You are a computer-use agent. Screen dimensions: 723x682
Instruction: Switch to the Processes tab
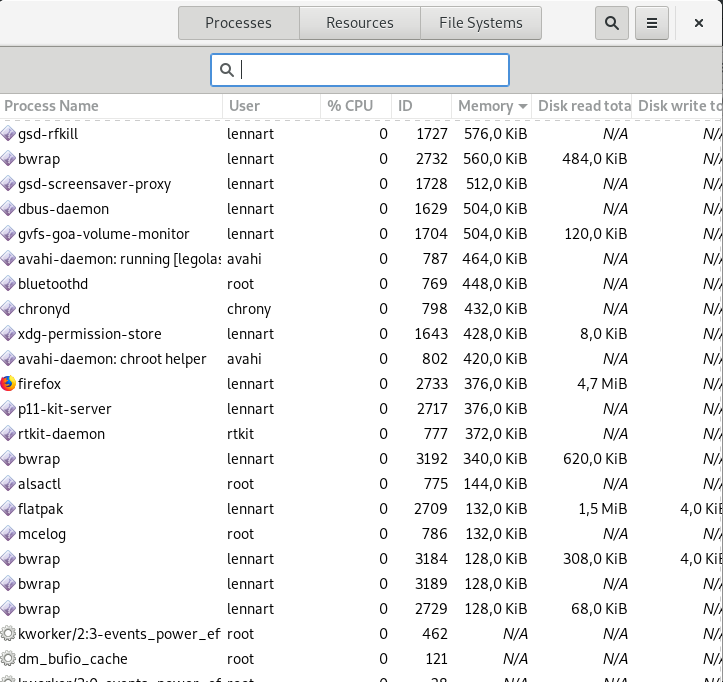pyautogui.click(x=238, y=23)
